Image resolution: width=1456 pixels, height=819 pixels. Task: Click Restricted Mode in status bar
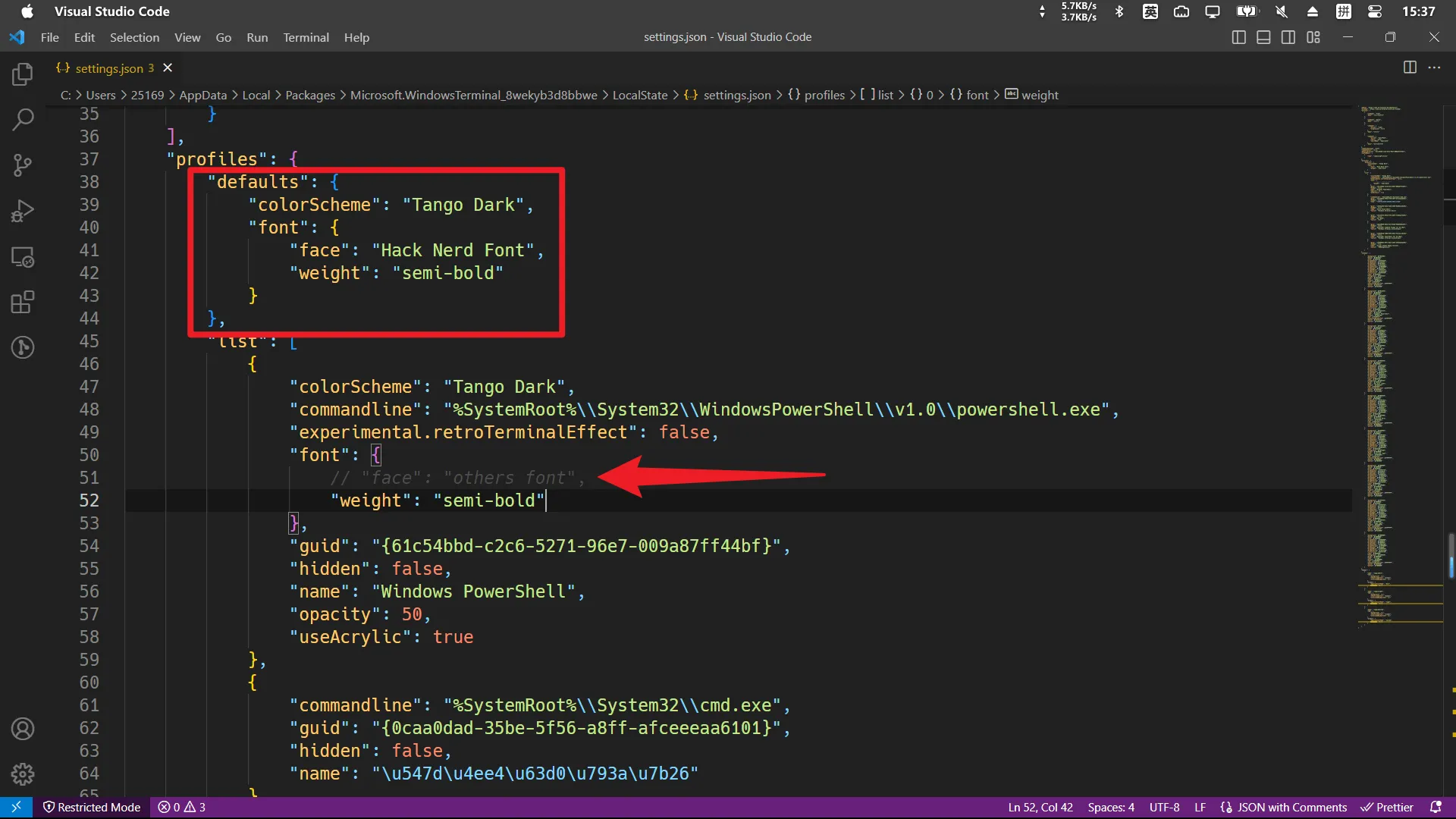92,807
